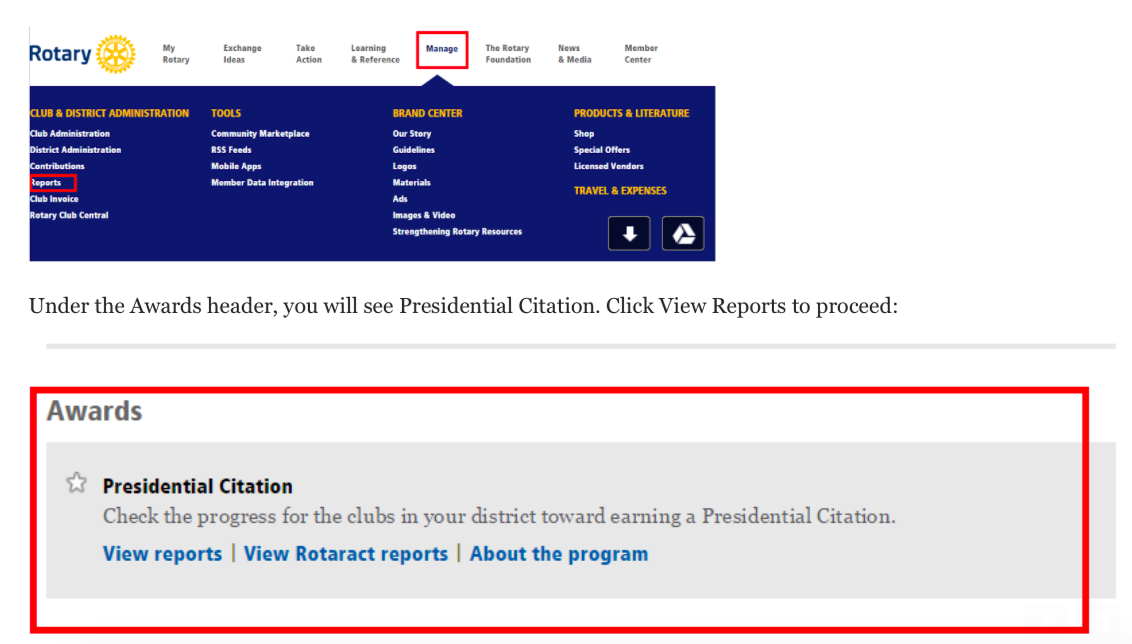The width and height of the screenshot is (1132, 644).
Task: Click View reports for Presidential Citation
Action: coord(162,554)
